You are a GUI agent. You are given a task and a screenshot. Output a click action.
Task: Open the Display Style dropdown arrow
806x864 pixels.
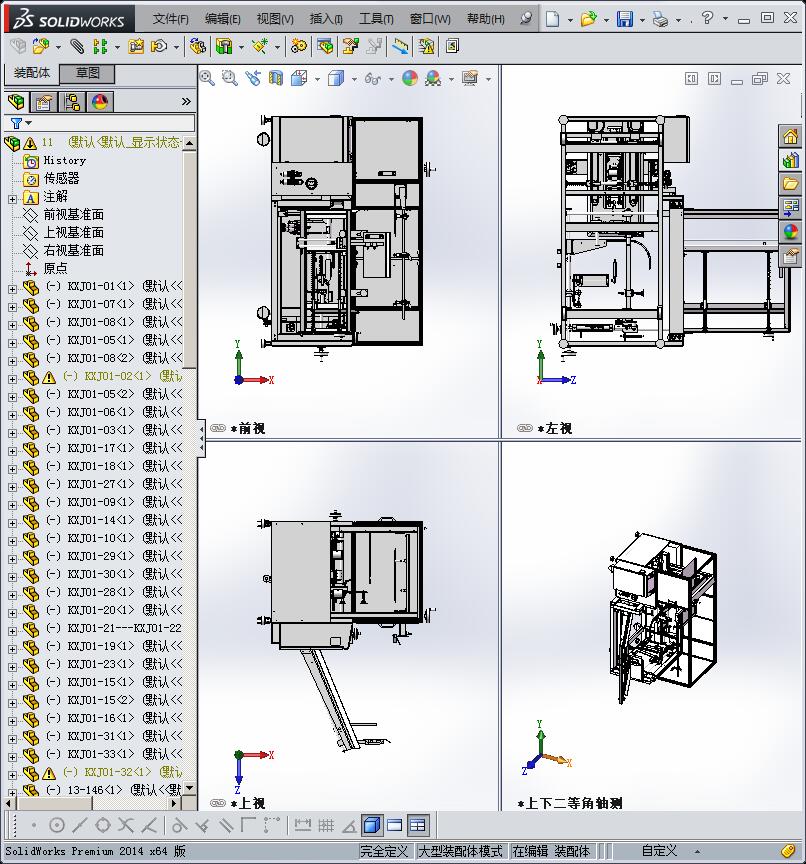[x=354, y=79]
